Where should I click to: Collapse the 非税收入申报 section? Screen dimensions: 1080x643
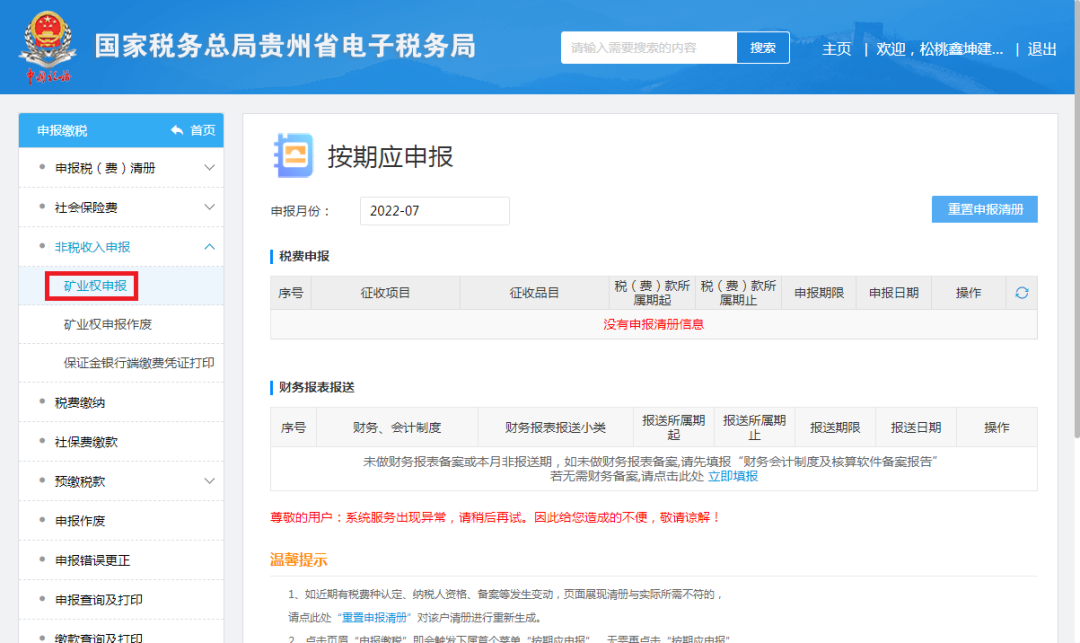pos(209,247)
